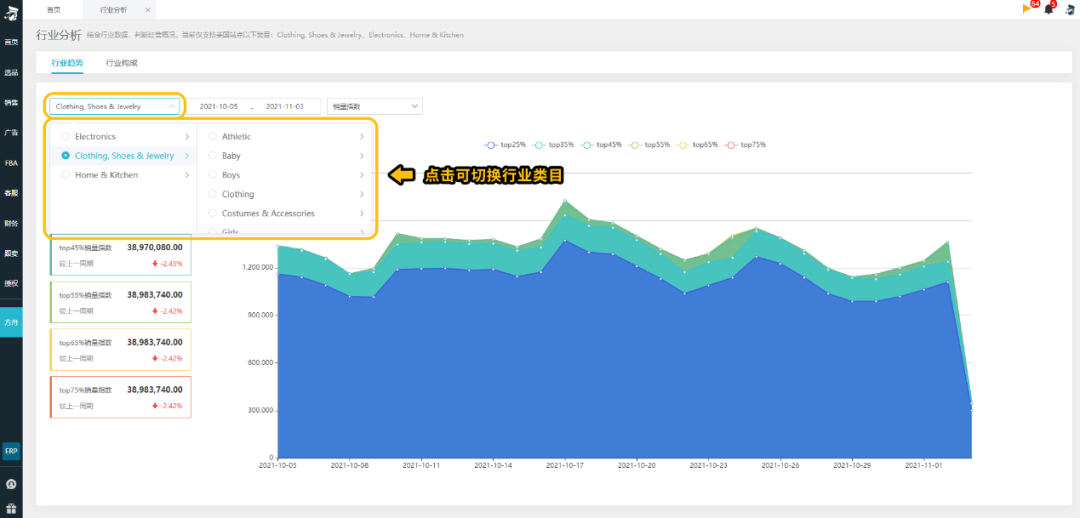Open the gift icon in sidebar bottom
The width and height of the screenshot is (1080, 518).
pyautogui.click(x=11, y=508)
